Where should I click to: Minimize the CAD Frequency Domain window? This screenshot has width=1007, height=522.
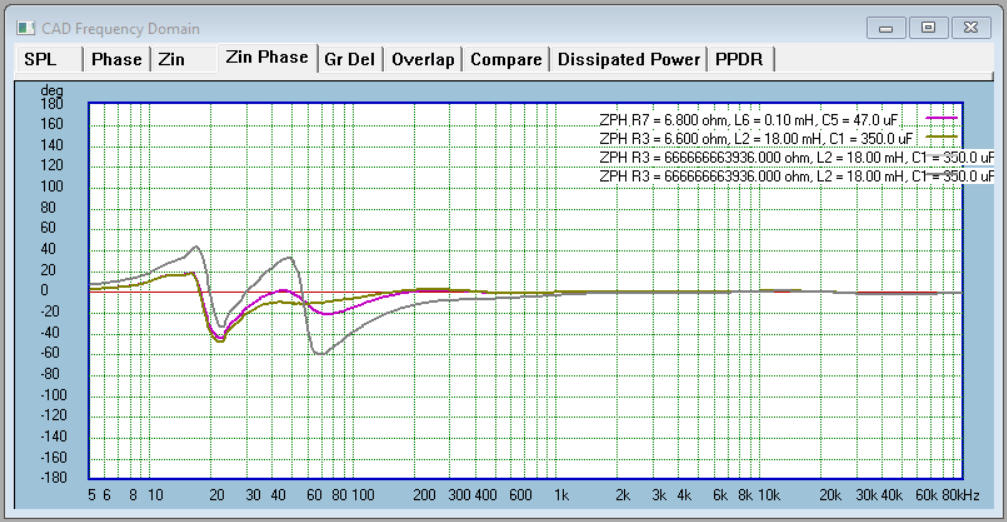click(x=886, y=28)
